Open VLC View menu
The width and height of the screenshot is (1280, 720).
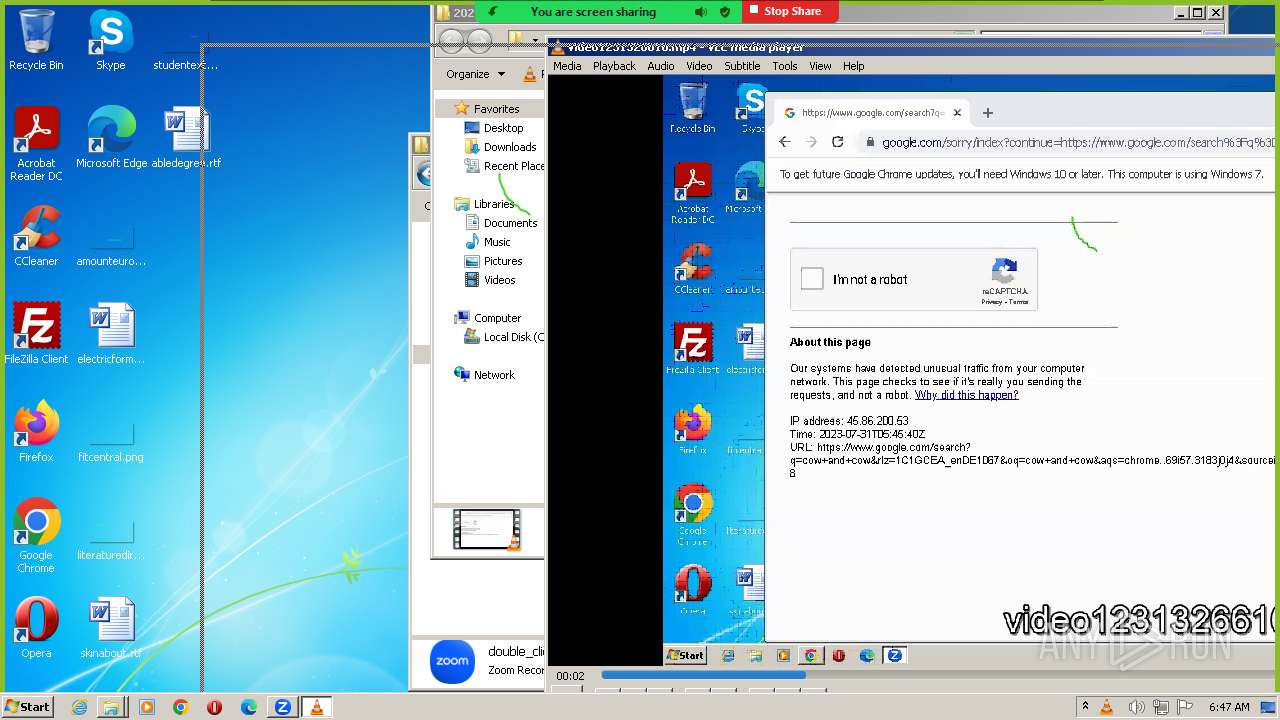click(820, 66)
